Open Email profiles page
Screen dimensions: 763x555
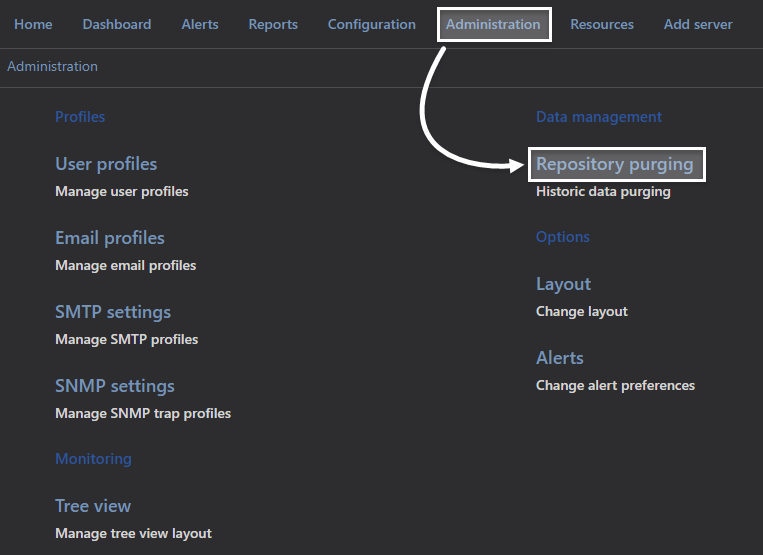click(109, 238)
